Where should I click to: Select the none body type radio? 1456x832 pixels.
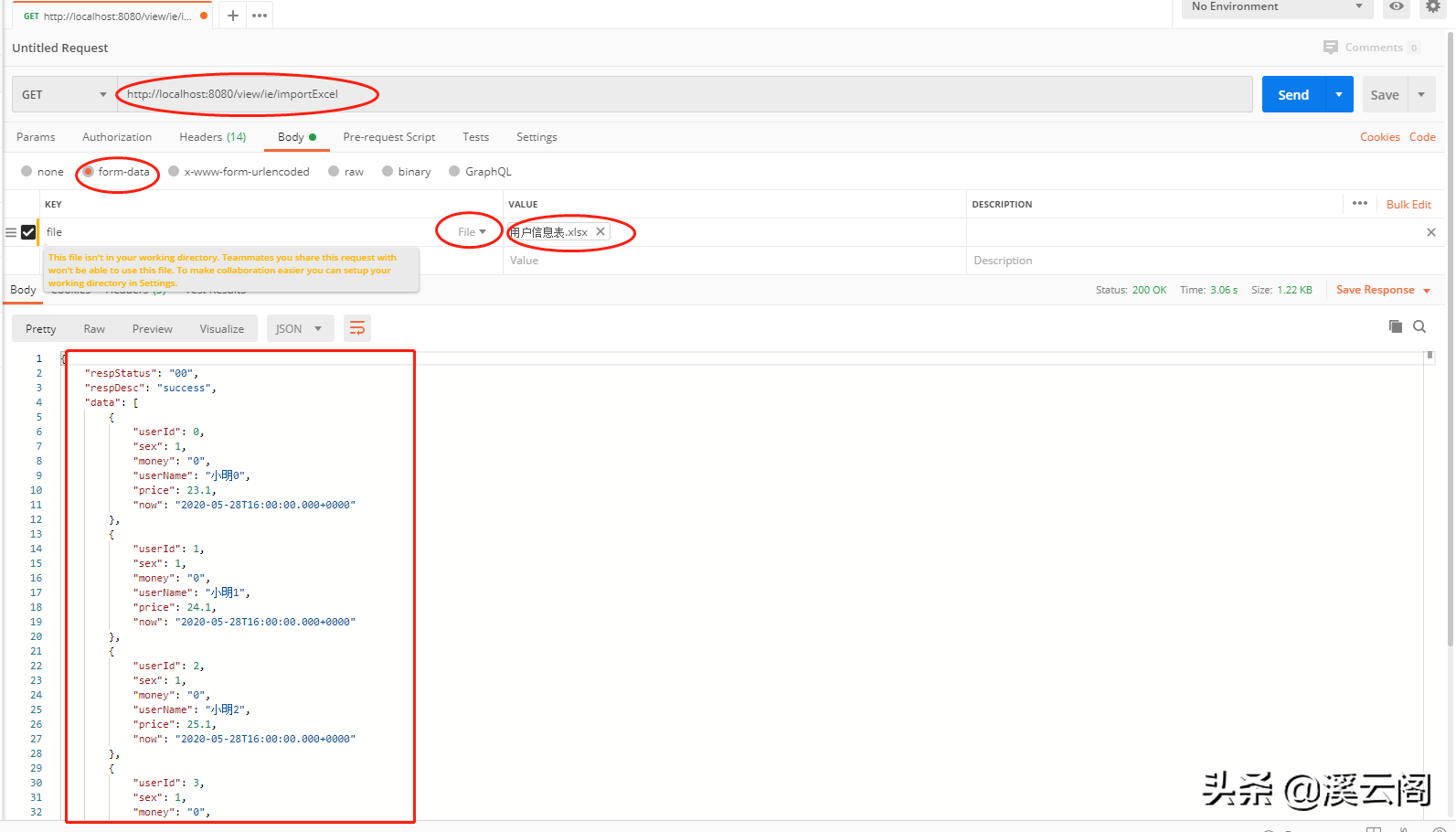pyautogui.click(x=27, y=171)
